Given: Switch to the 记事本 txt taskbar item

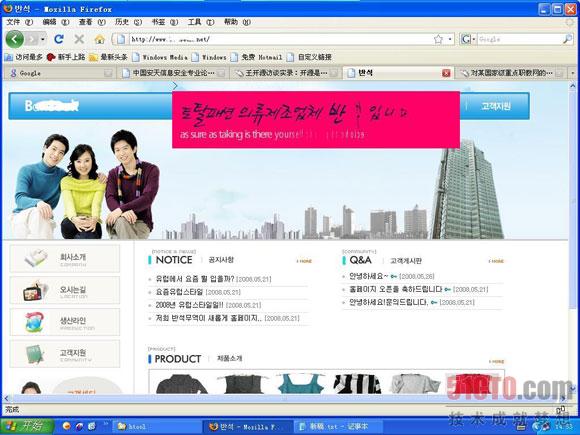Looking at the screenshot, I should point(339,426).
